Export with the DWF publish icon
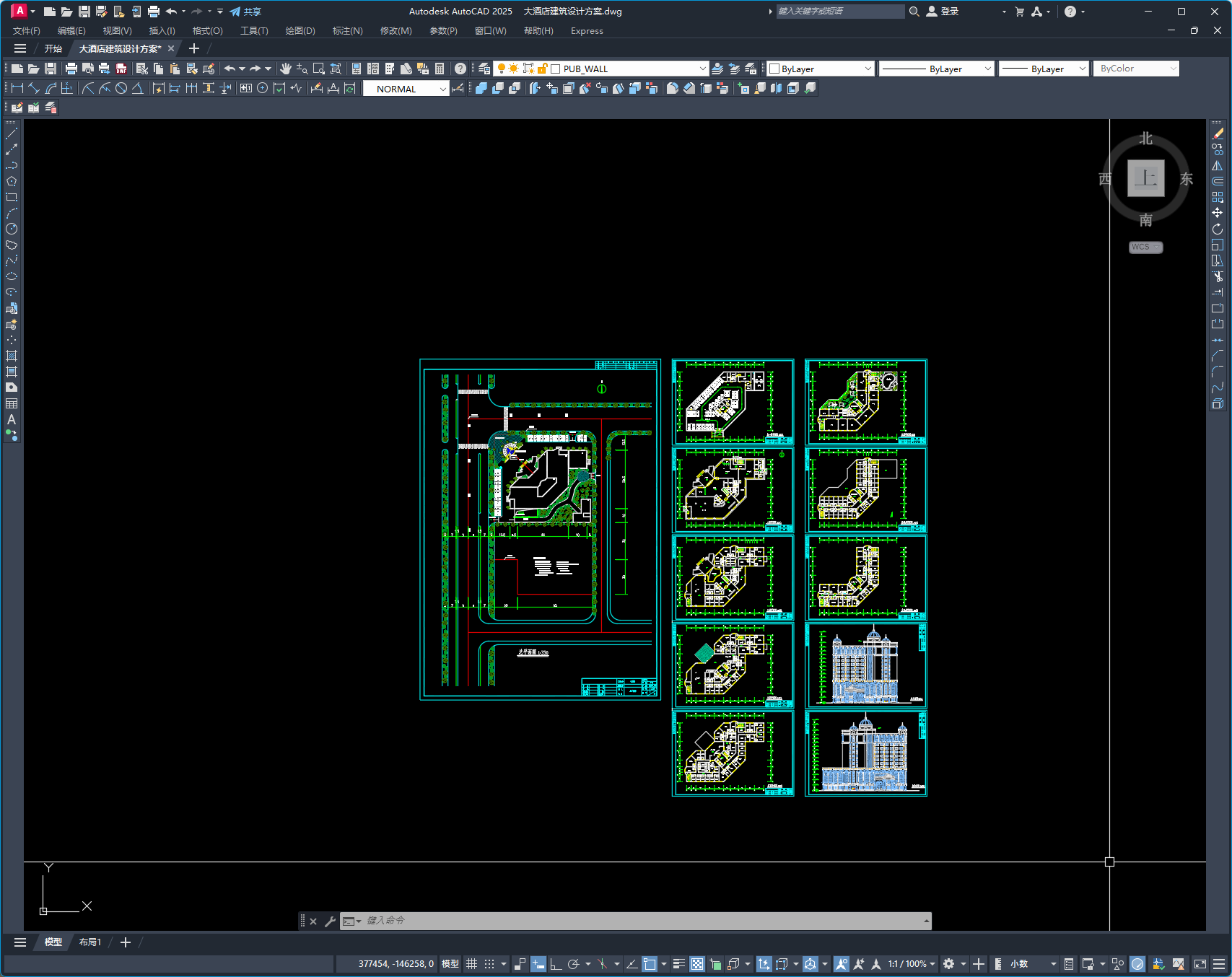Image resolution: width=1232 pixels, height=977 pixels. (121, 69)
